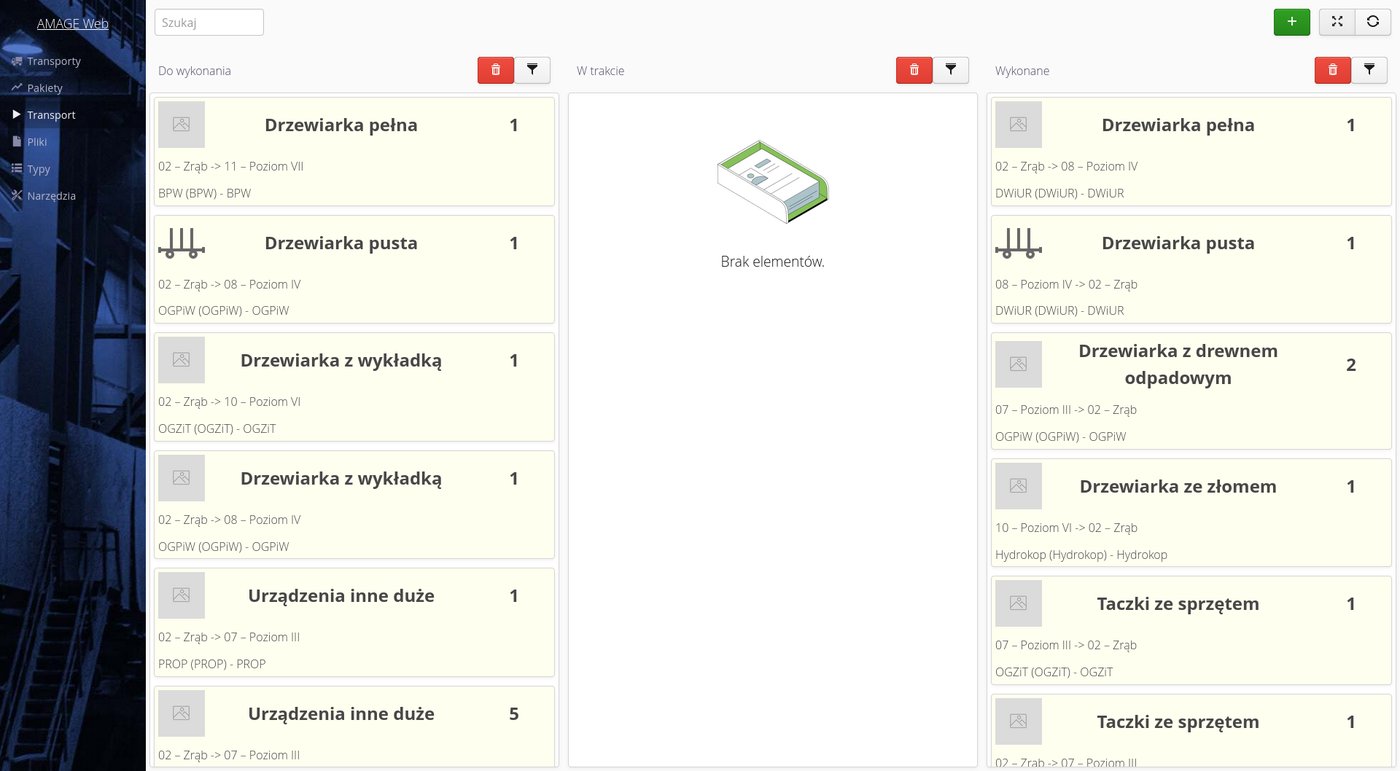This screenshot has height=771, width=1400.
Task: Click the image placeholder on Drzewiarka ze złomem
Action: pos(1018,486)
